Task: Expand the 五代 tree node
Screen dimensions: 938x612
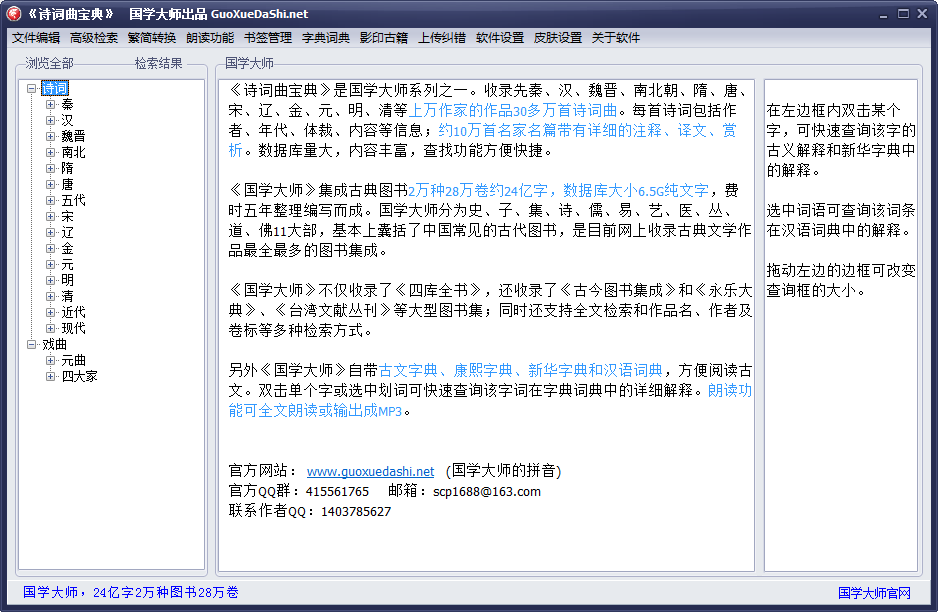Action: pyautogui.click(x=51, y=200)
